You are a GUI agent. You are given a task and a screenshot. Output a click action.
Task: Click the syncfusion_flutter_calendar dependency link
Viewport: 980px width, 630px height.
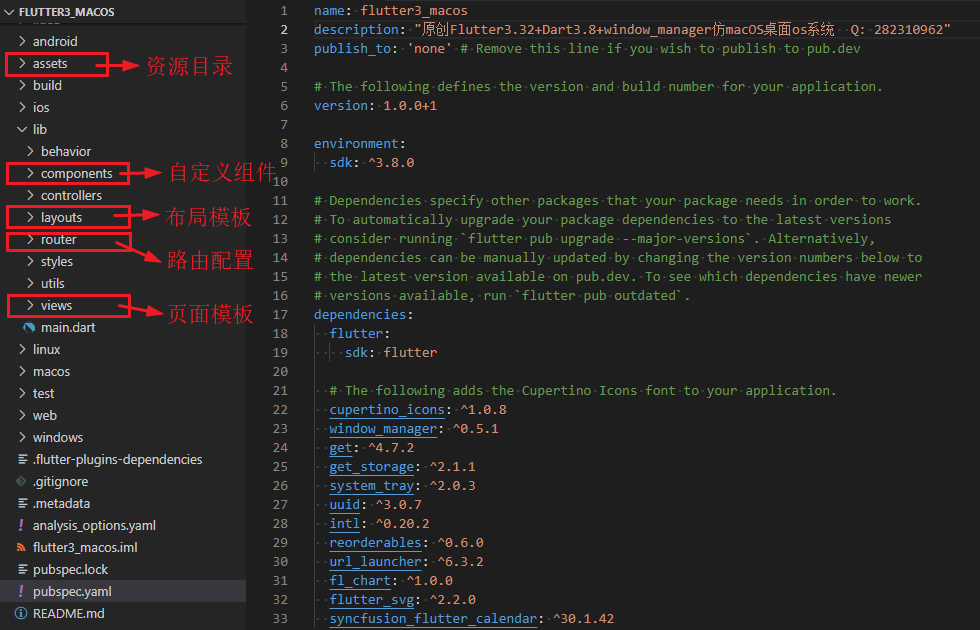[434, 619]
